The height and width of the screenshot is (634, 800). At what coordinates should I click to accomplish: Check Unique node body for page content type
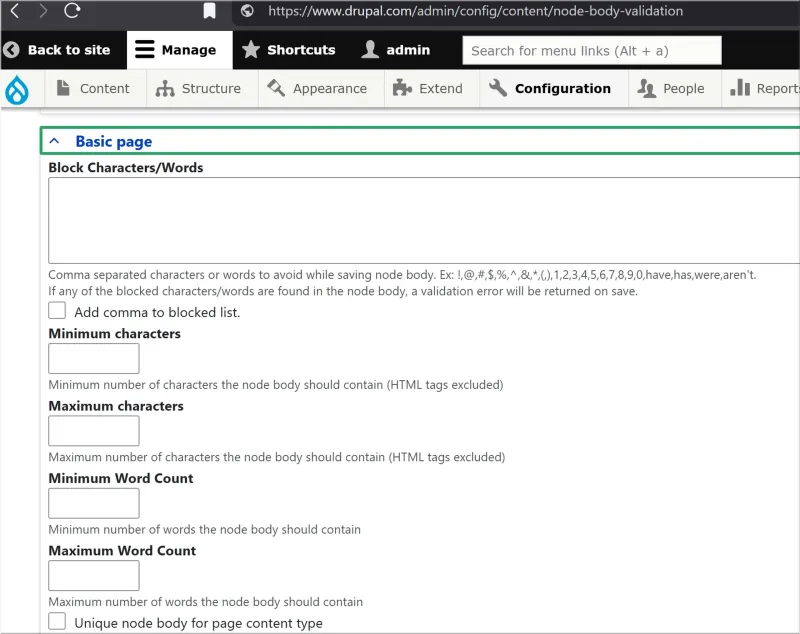click(x=57, y=621)
